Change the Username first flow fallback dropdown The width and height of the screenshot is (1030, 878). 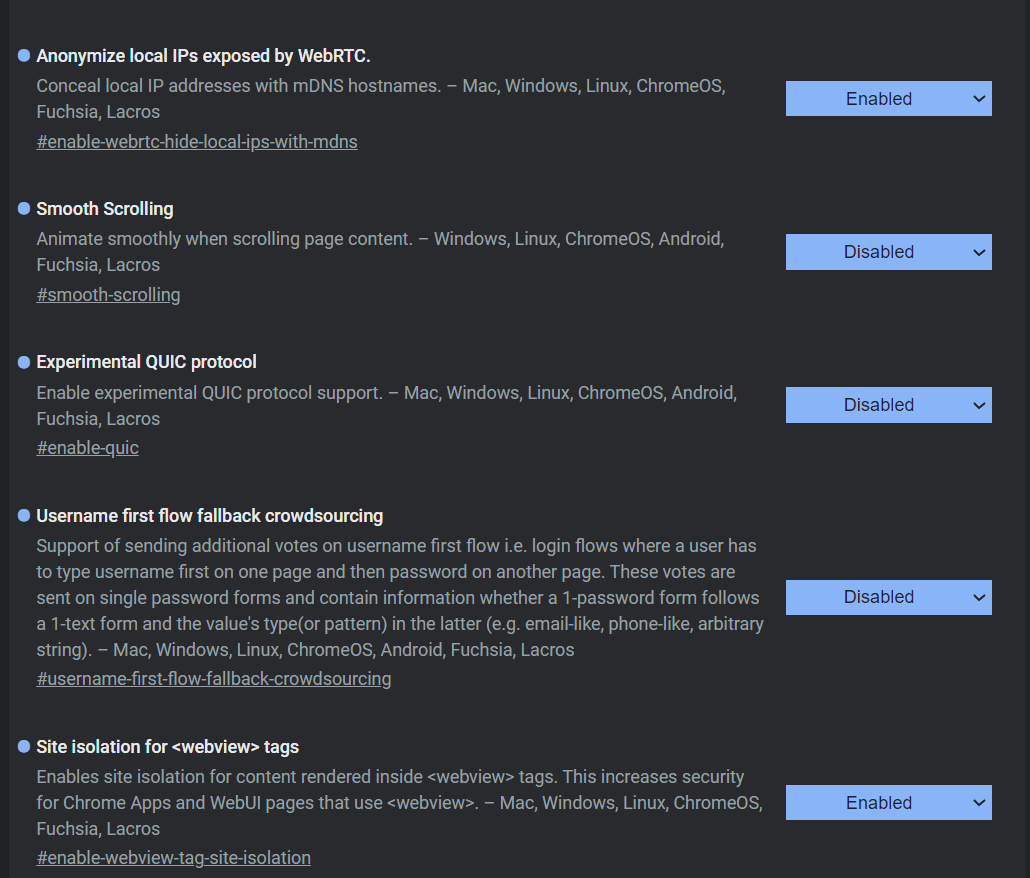pyautogui.click(x=888, y=597)
